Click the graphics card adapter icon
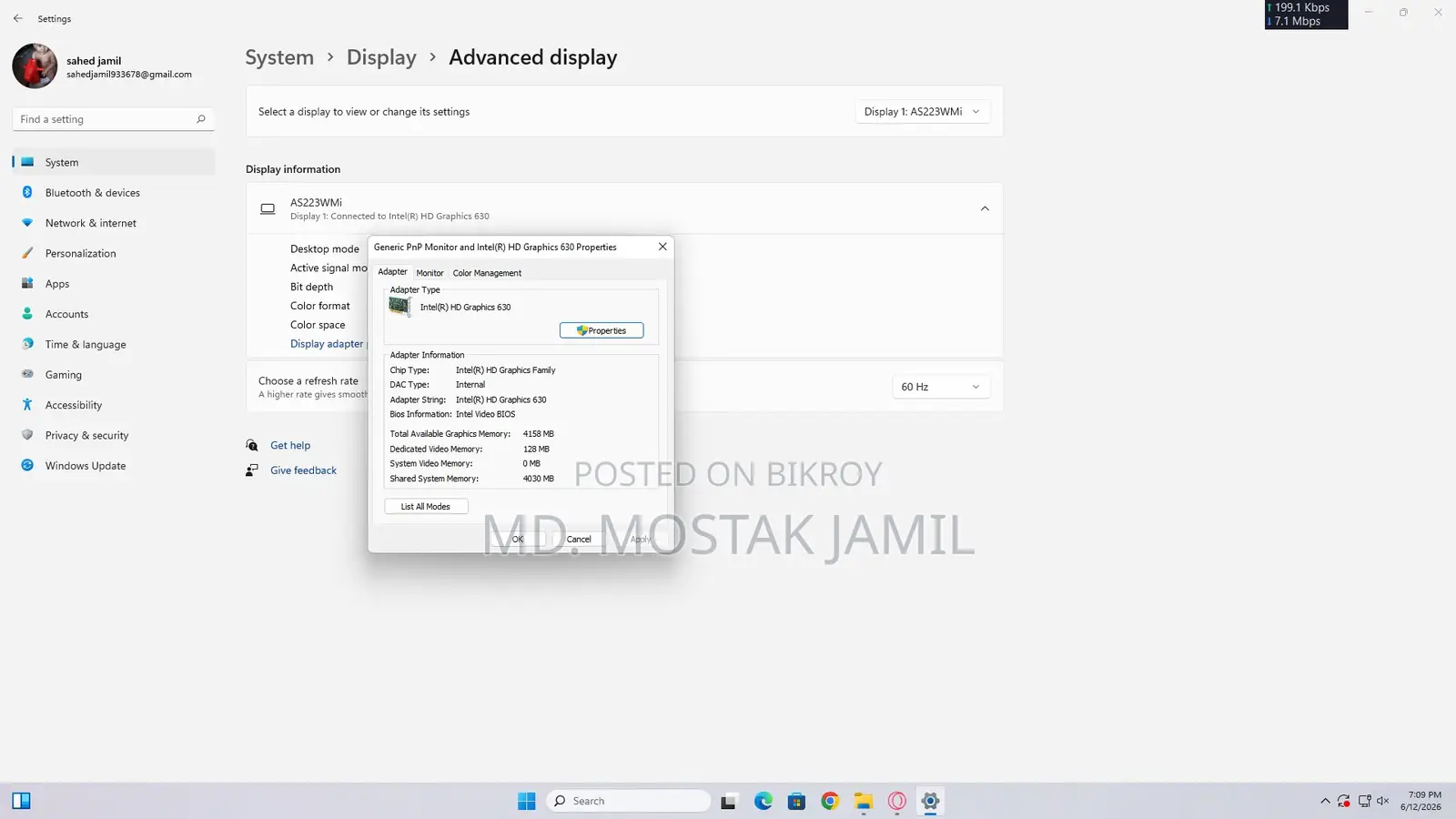1456x819 pixels. (399, 307)
